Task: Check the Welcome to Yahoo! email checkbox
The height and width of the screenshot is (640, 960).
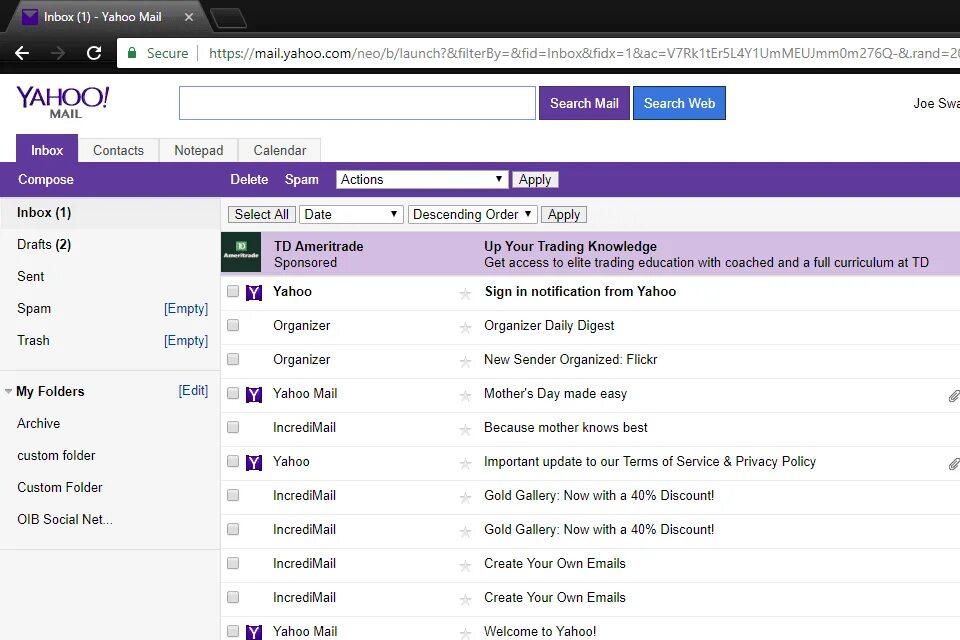Action: [233, 631]
